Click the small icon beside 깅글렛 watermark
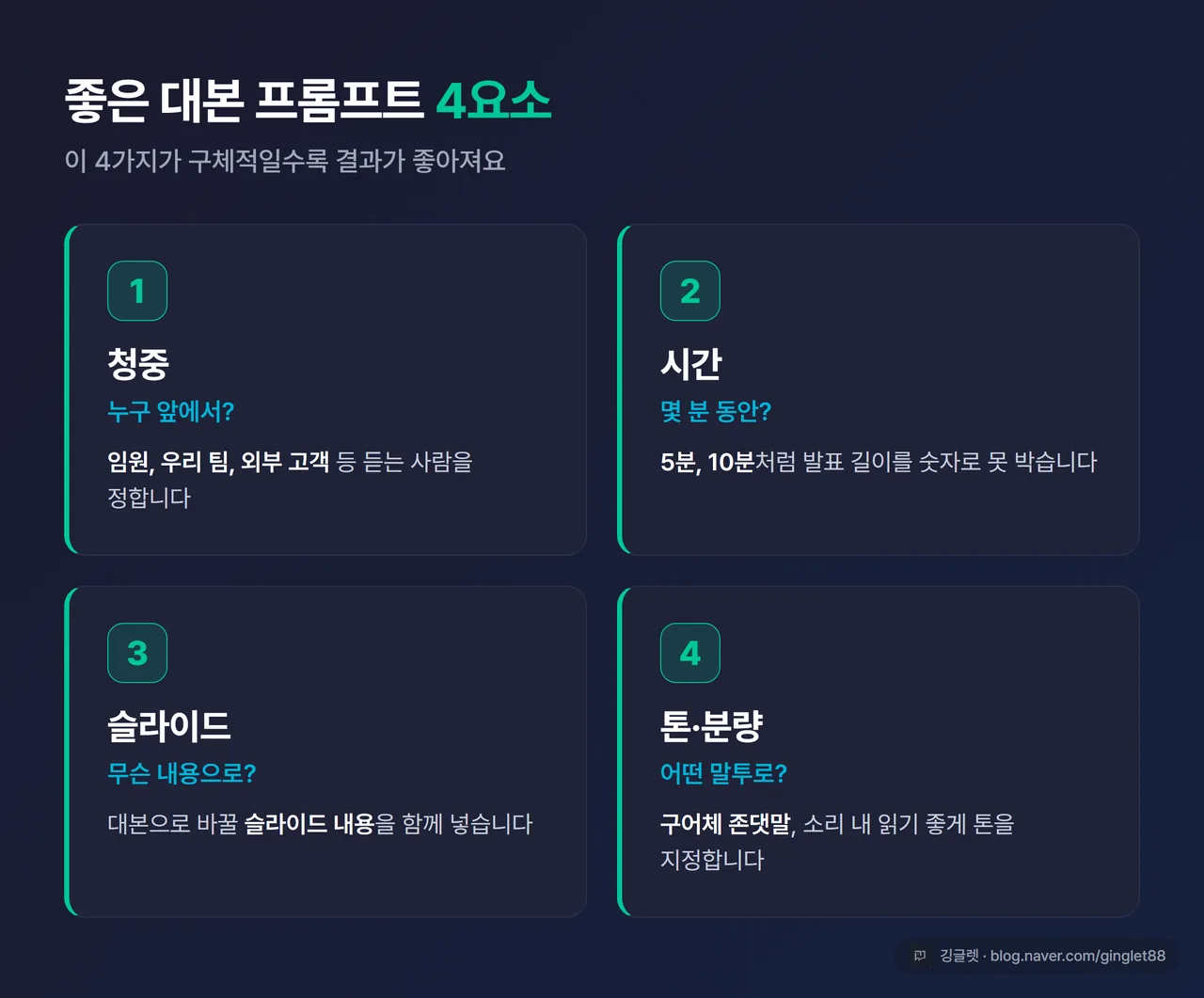Viewport: 1204px width, 998px height. [920, 956]
